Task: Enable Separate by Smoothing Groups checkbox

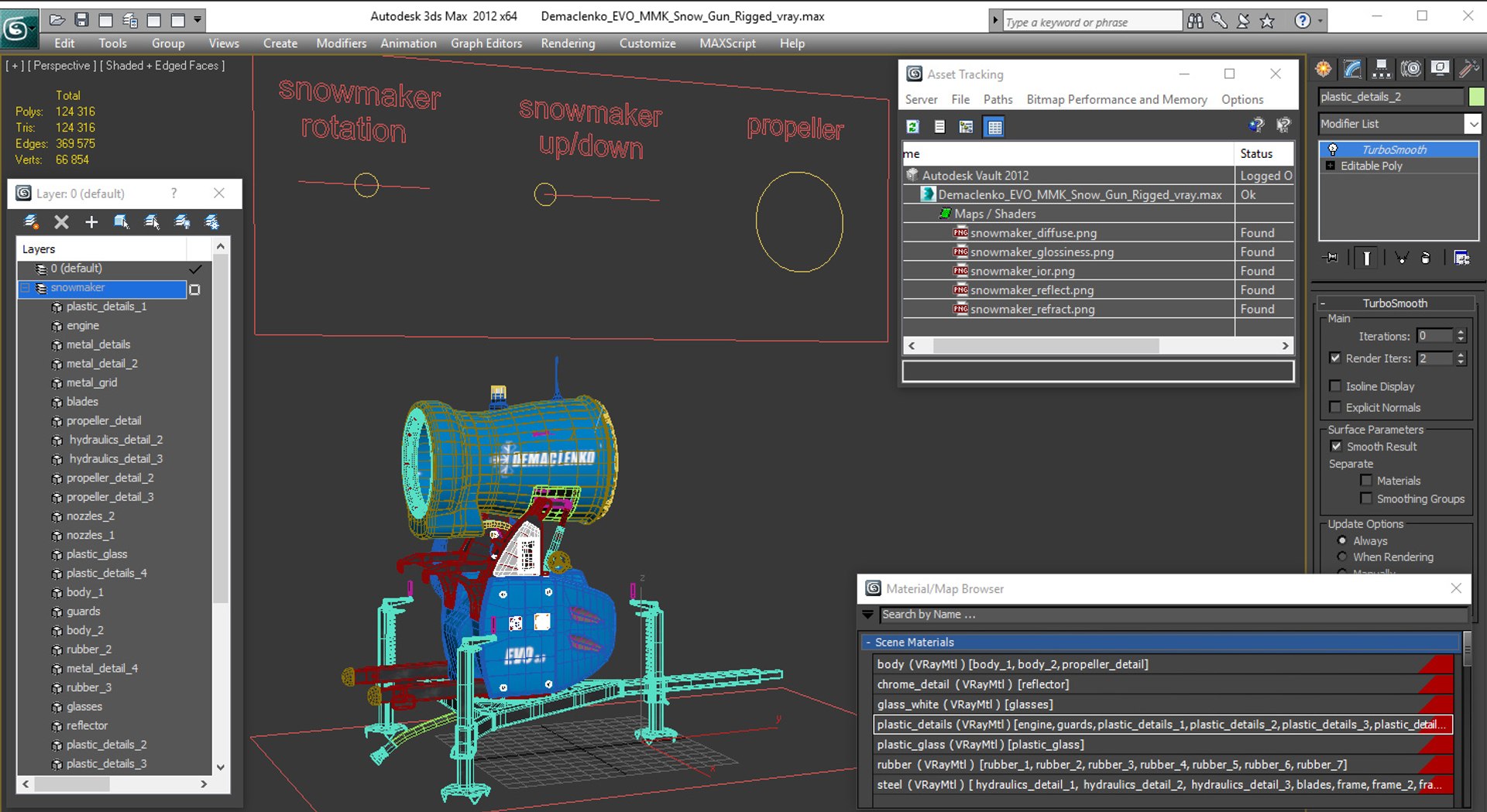Action: pos(1365,499)
